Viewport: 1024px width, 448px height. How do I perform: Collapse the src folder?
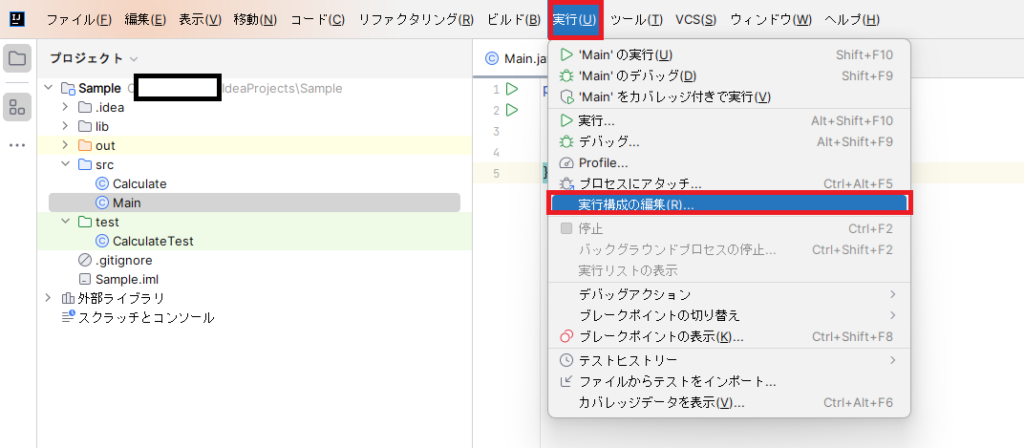pyautogui.click(x=65, y=165)
